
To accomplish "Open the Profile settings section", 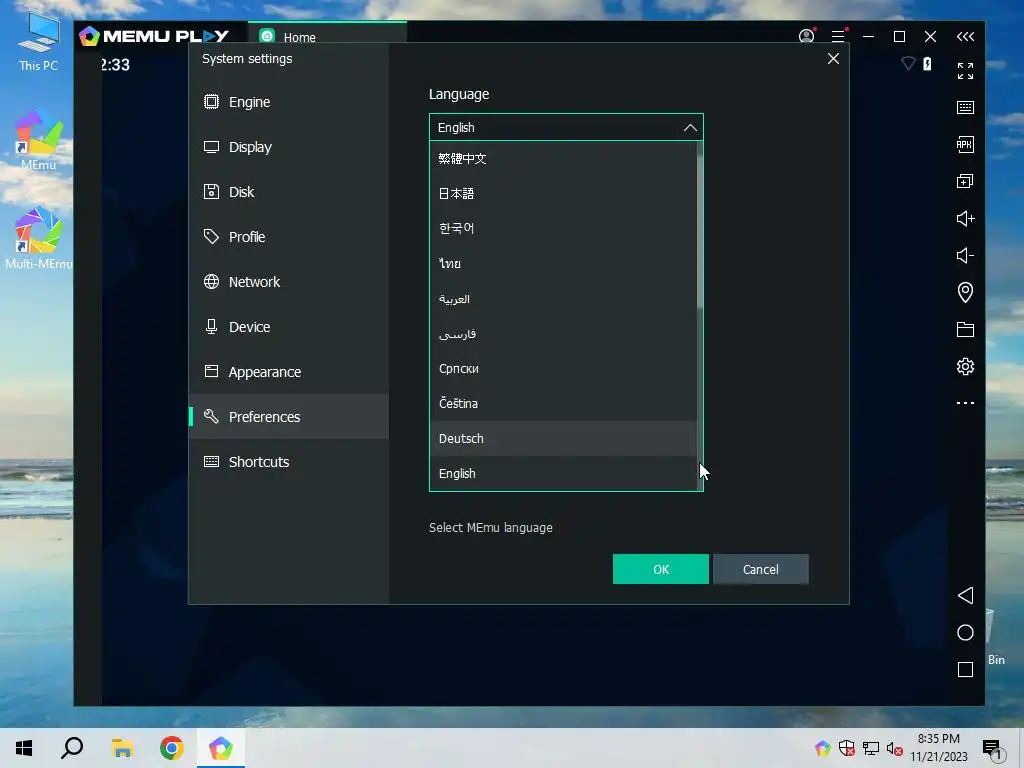I will [289, 237].
